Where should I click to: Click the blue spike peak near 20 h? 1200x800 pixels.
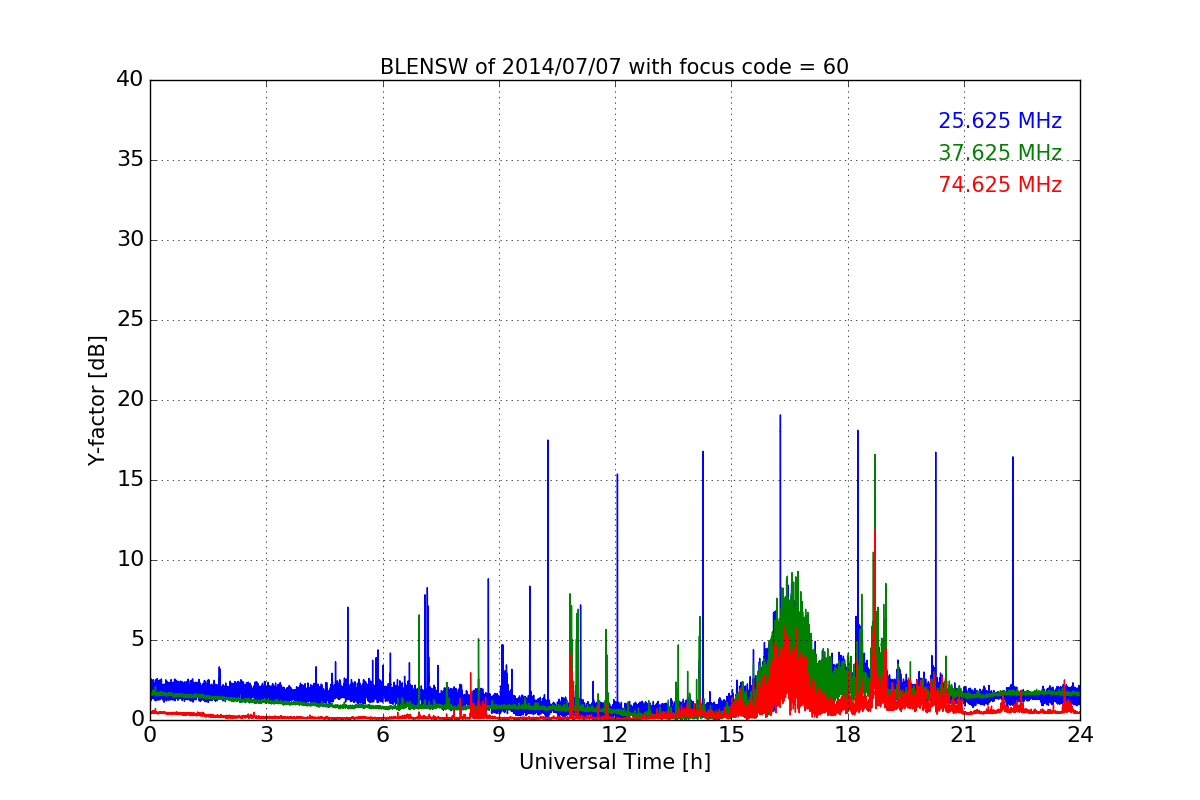click(x=936, y=453)
